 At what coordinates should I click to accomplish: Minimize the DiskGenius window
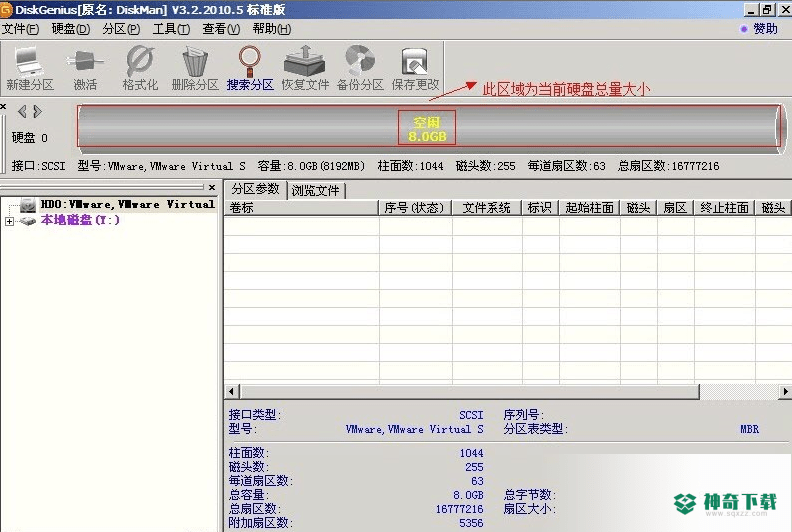pyautogui.click(x=752, y=9)
